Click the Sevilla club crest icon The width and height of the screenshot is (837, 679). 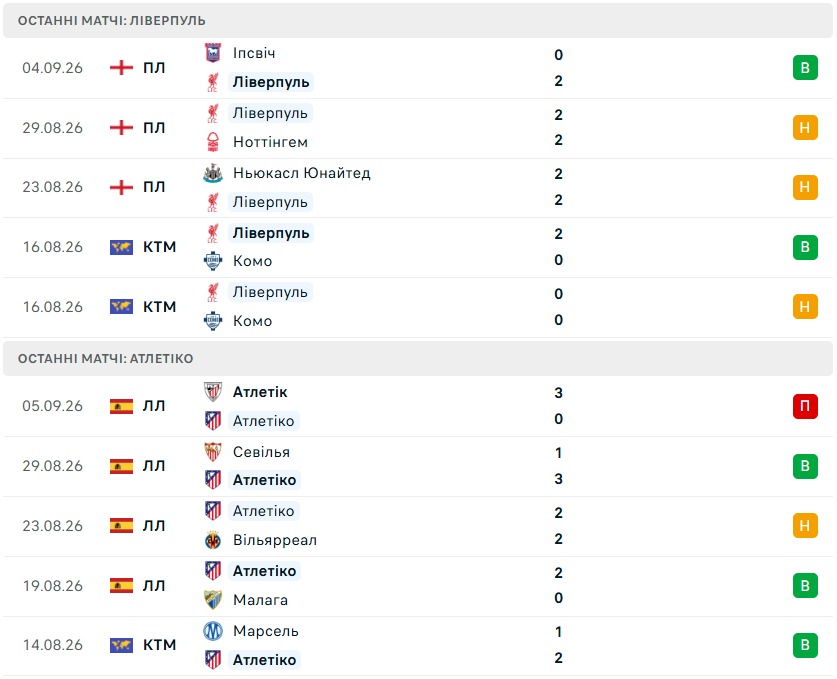pyautogui.click(x=213, y=452)
